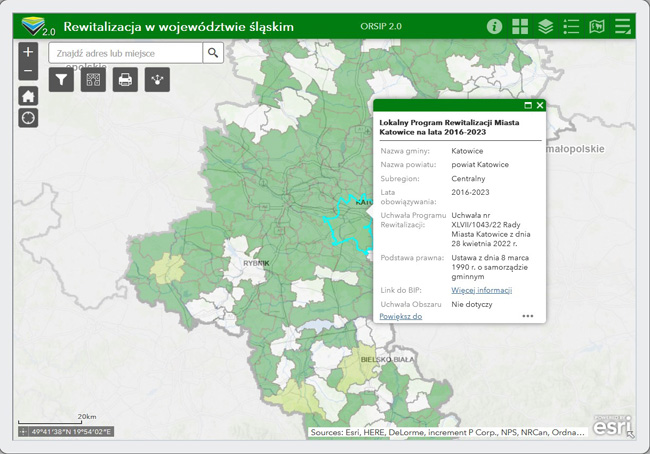This screenshot has height=454, width=650.
Task: Open the filter funnel tool
Action: tap(61, 80)
